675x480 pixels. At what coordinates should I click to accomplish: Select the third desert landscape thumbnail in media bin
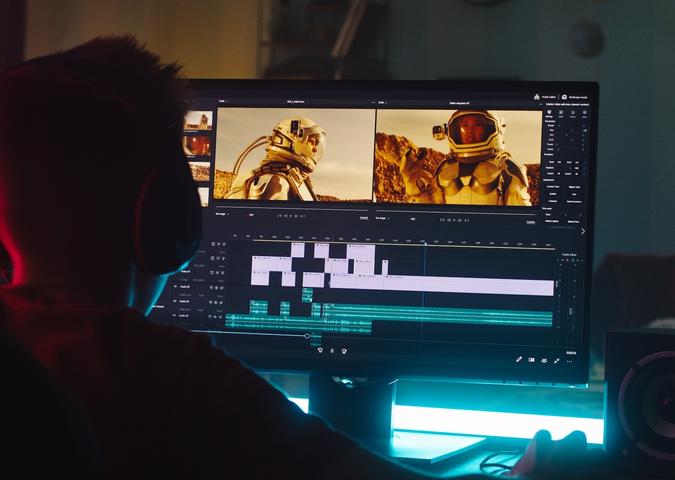[199, 171]
